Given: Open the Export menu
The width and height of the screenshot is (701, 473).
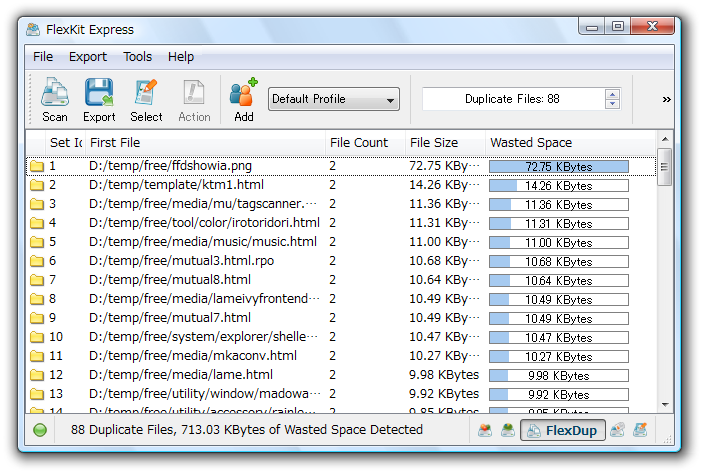Looking at the screenshot, I should (x=88, y=57).
